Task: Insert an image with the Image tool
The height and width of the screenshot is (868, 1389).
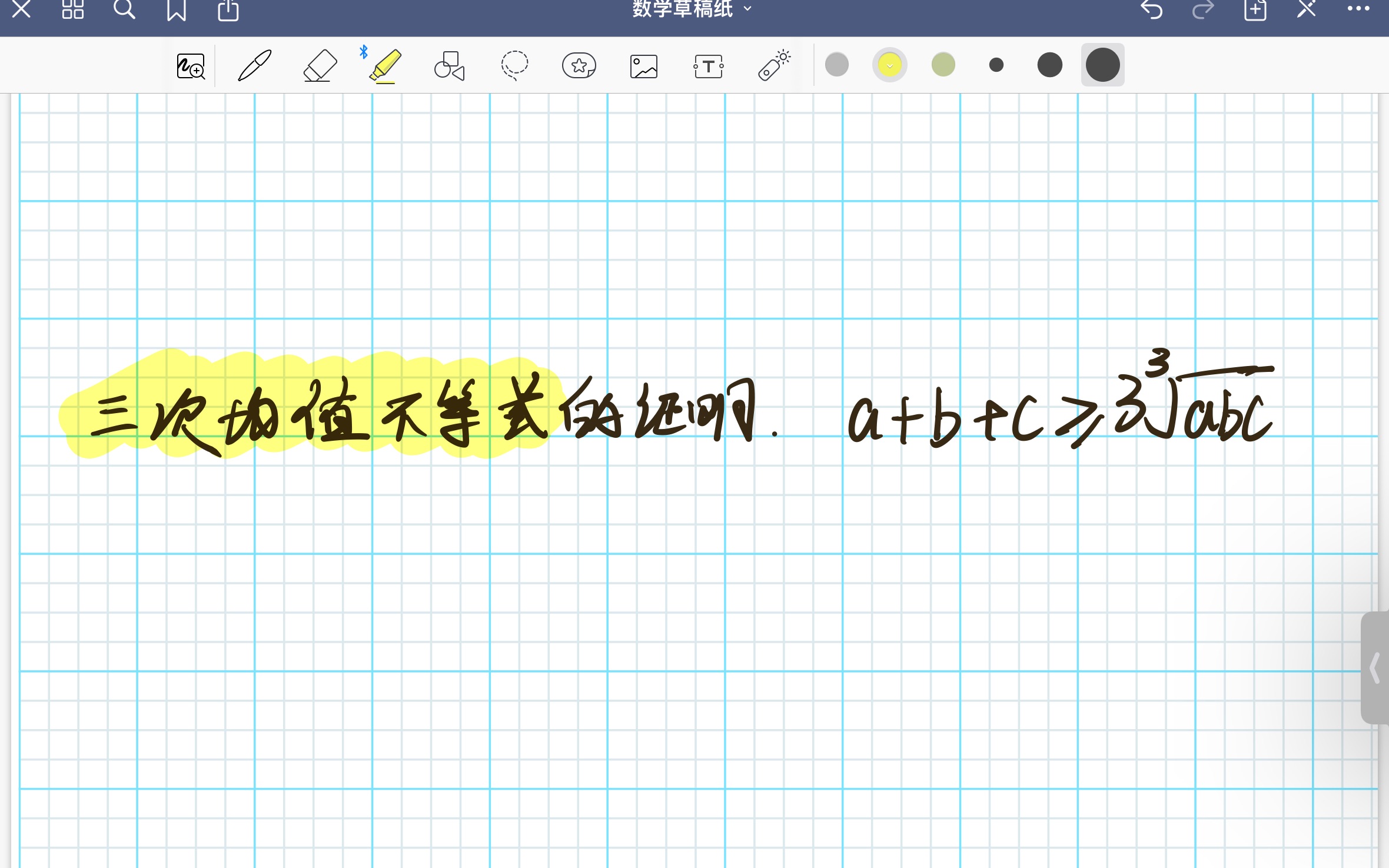Action: click(643, 65)
